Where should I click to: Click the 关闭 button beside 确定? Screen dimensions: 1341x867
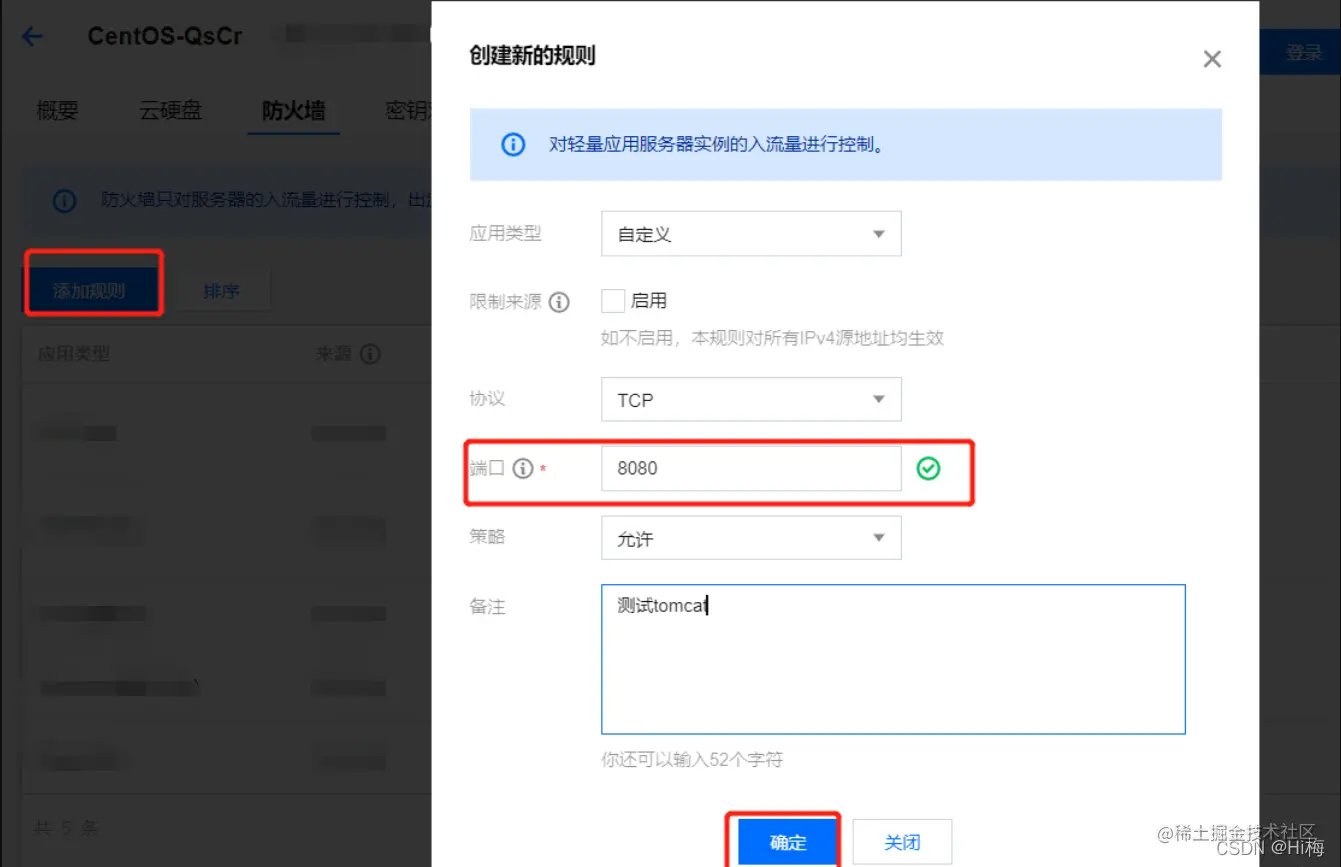[901, 841]
